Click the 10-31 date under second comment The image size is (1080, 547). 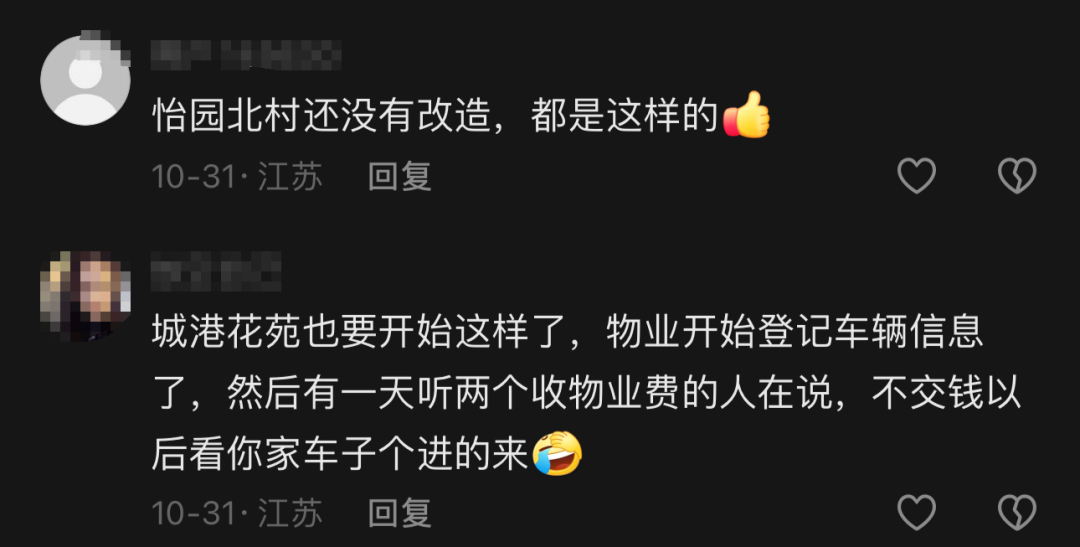coord(195,513)
